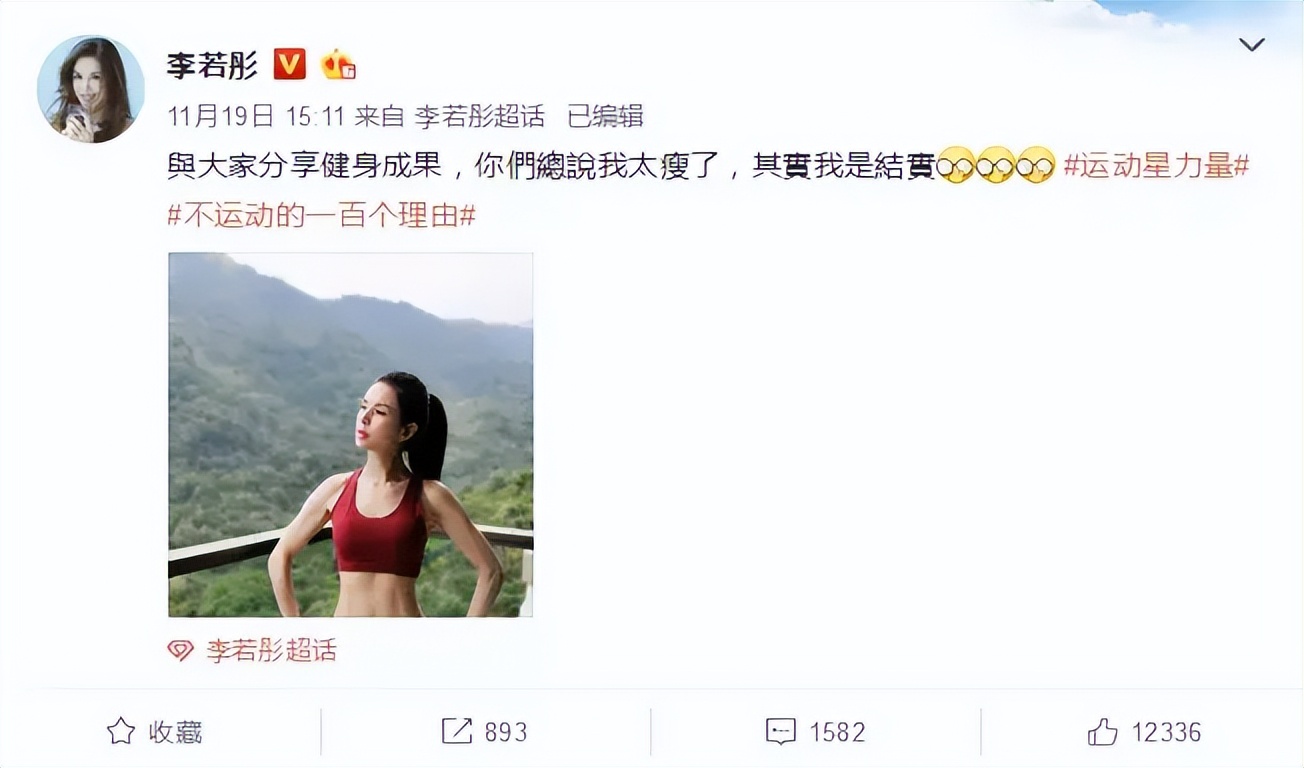This screenshot has height=768, width=1304.
Task: Click the profile avatar picture
Action: point(91,89)
